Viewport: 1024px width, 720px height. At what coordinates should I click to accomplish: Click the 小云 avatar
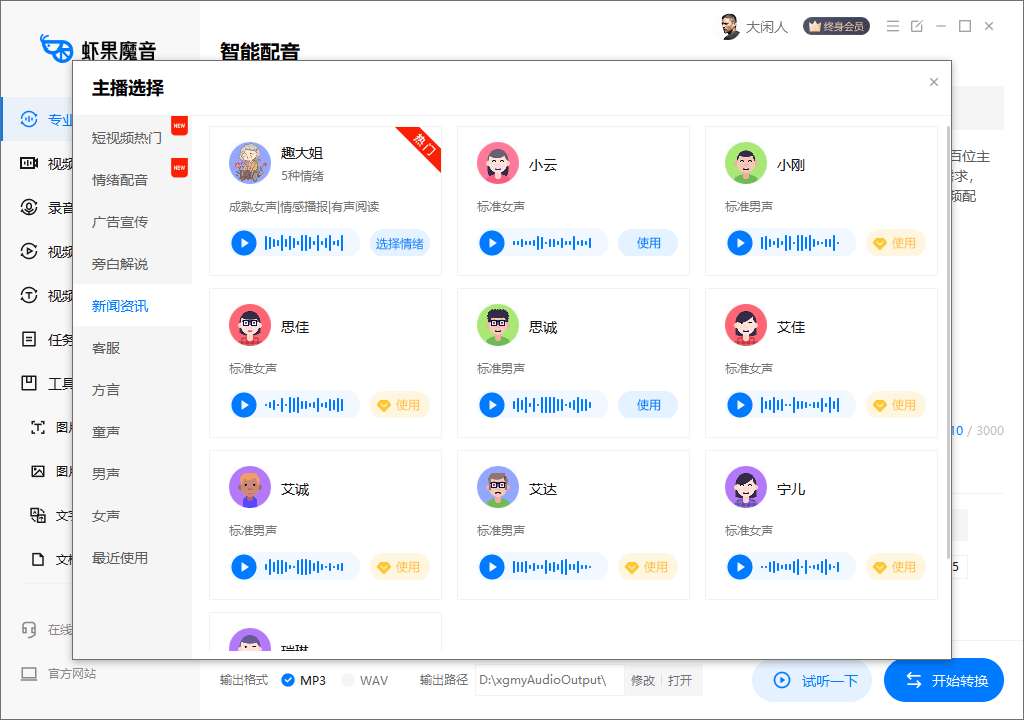pyautogui.click(x=498, y=163)
